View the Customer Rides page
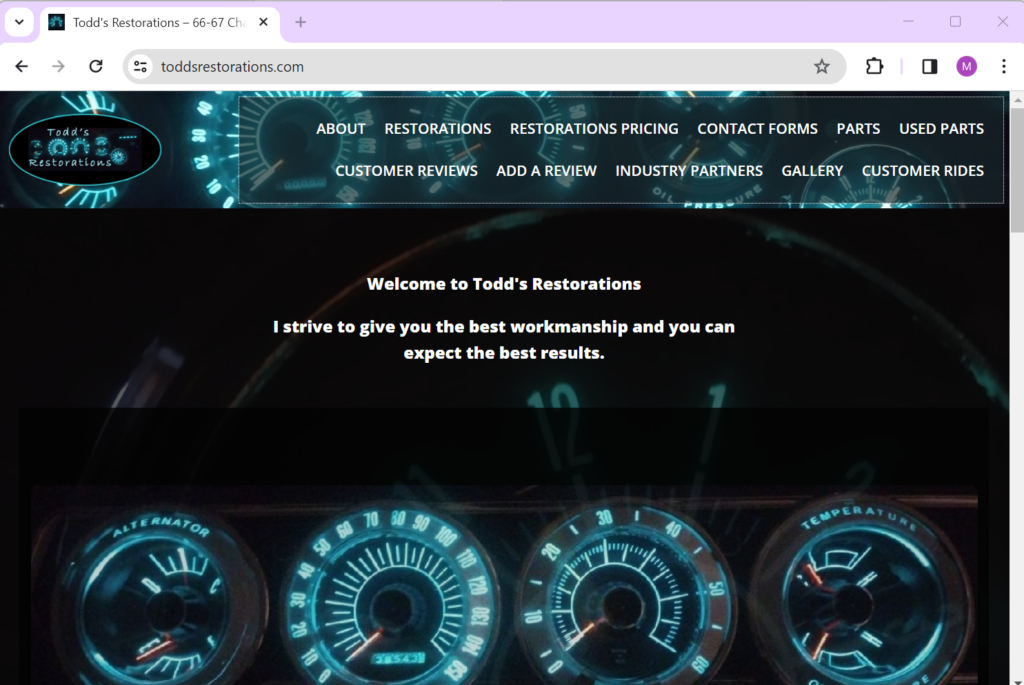Viewport: 1024px width, 685px height. (x=923, y=170)
